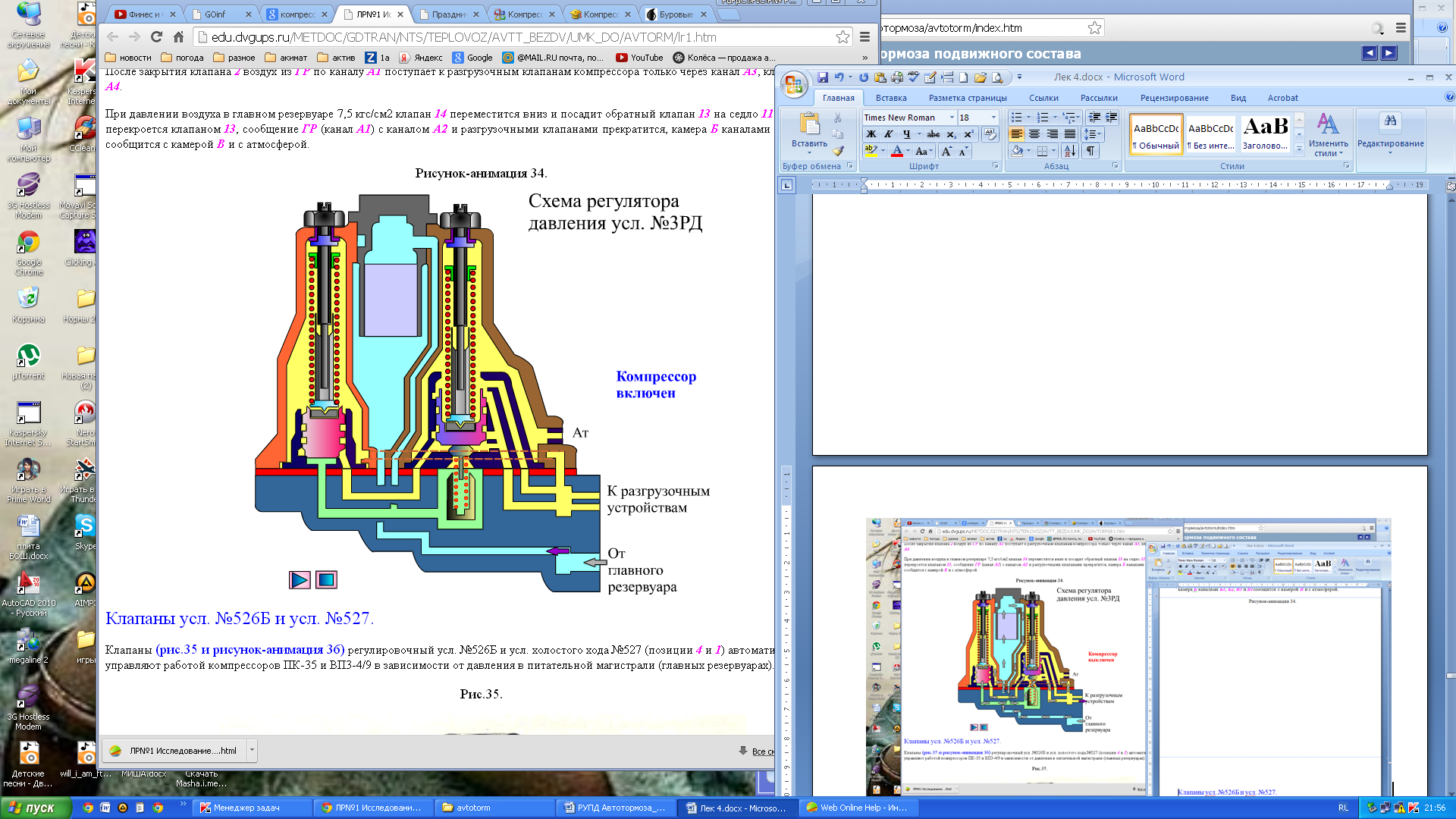This screenshot has height=819, width=1456.
Task: Expand the borders dropdown arrow
Action: click(x=1053, y=151)
